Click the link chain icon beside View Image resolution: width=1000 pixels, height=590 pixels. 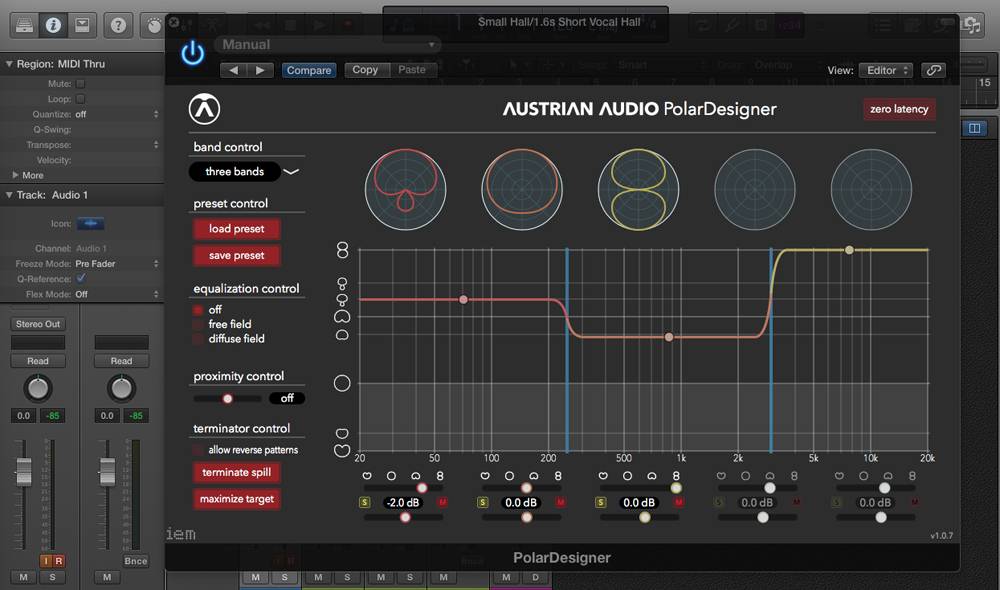[x=933, y=70]
